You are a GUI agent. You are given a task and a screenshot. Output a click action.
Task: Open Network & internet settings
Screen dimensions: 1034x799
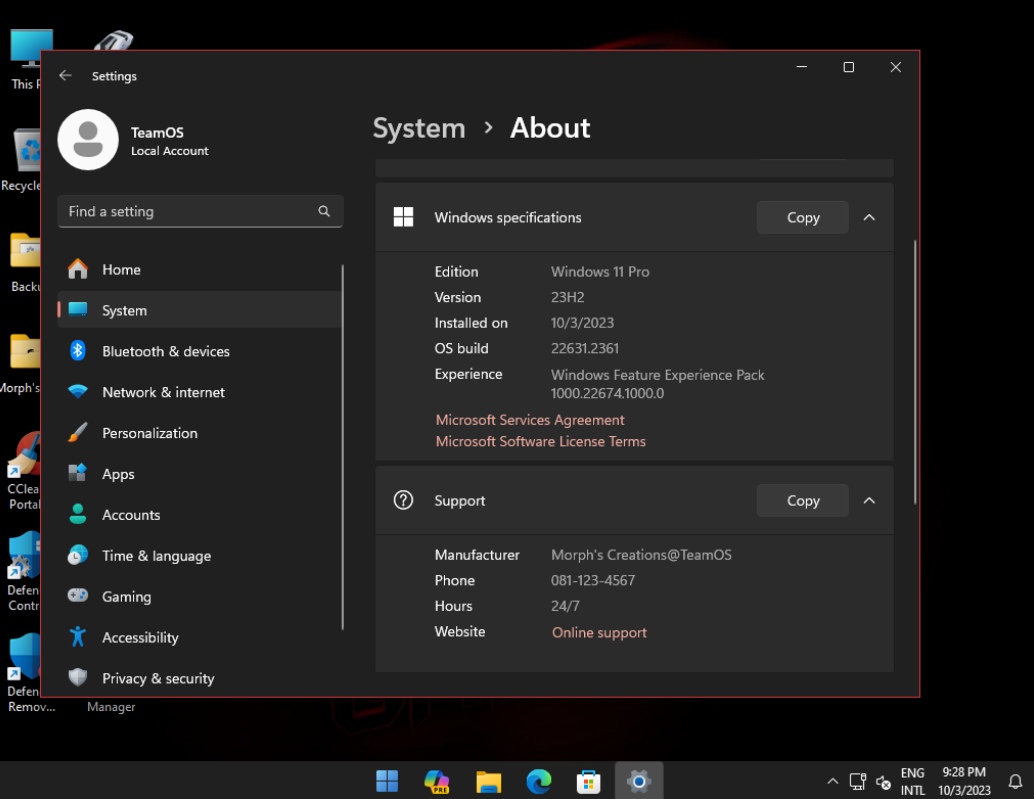click(199, 392)
